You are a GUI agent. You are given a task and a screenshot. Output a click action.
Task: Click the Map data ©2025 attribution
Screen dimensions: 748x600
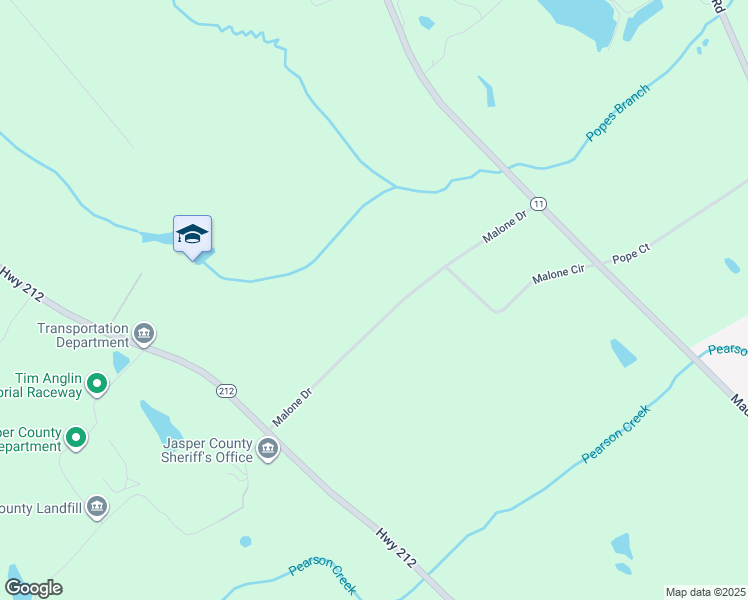tap(706, 592)
